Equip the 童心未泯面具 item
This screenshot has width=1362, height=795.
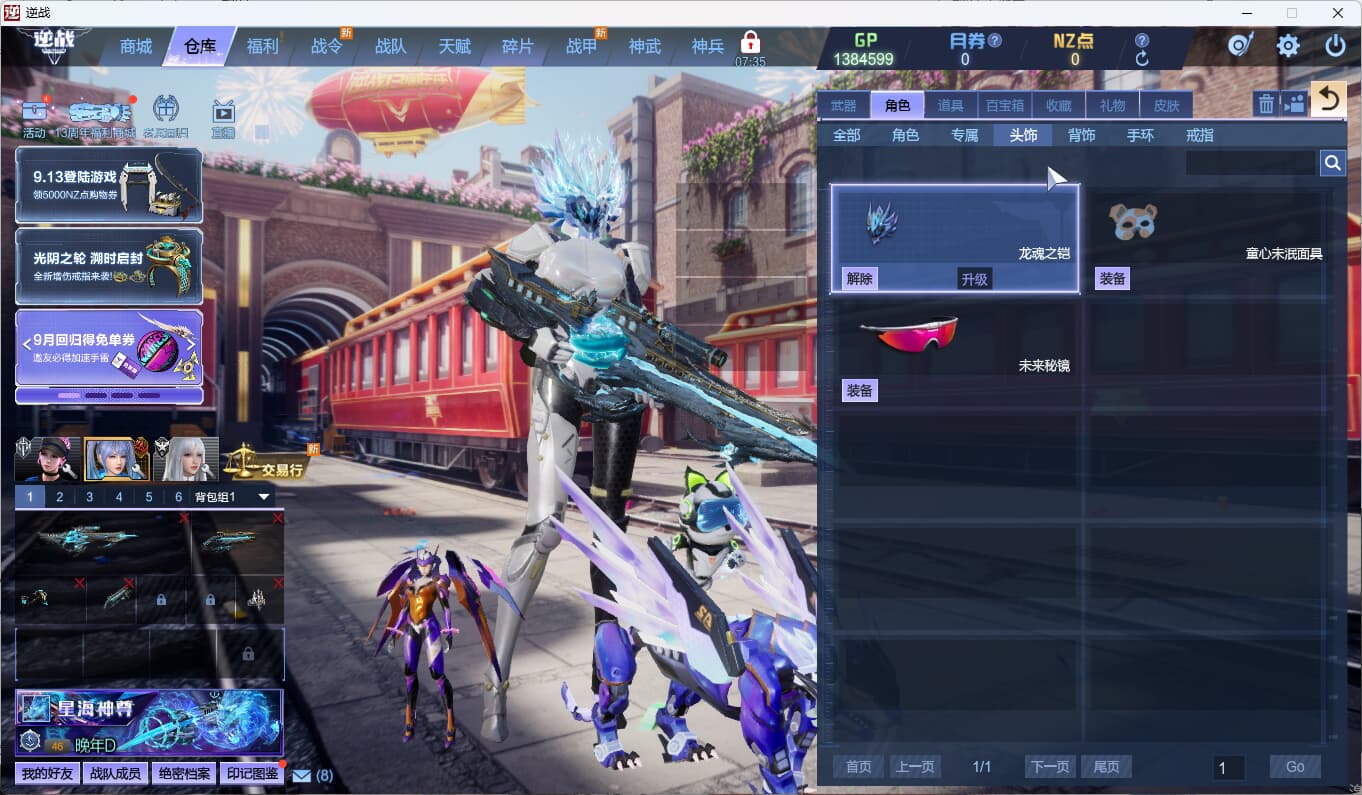1113,279
